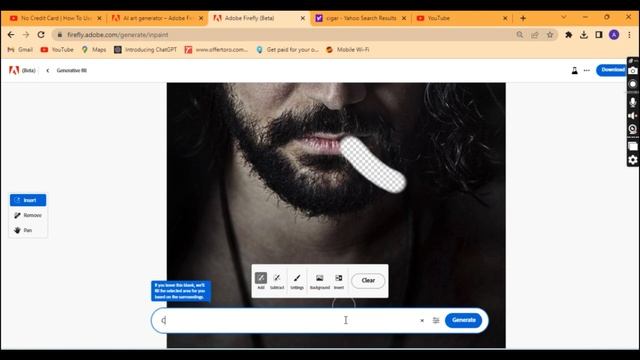Click recorder overlay camera screenshot icon
Screen dimensions: 640x360
(x=633, y=71)
